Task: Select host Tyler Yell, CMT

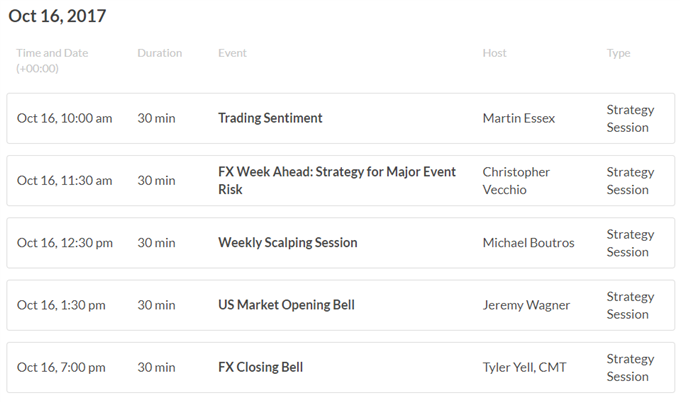Action: tap(524, 367)
